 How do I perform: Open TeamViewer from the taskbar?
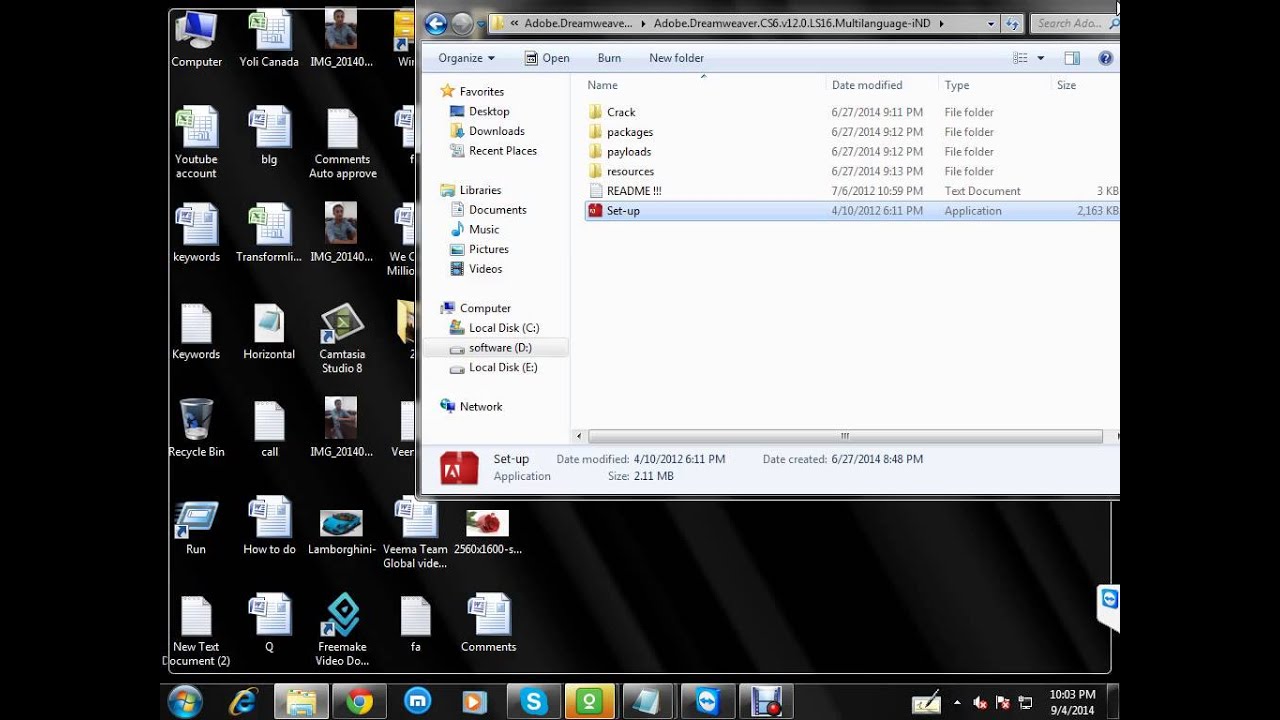(708, 702)
